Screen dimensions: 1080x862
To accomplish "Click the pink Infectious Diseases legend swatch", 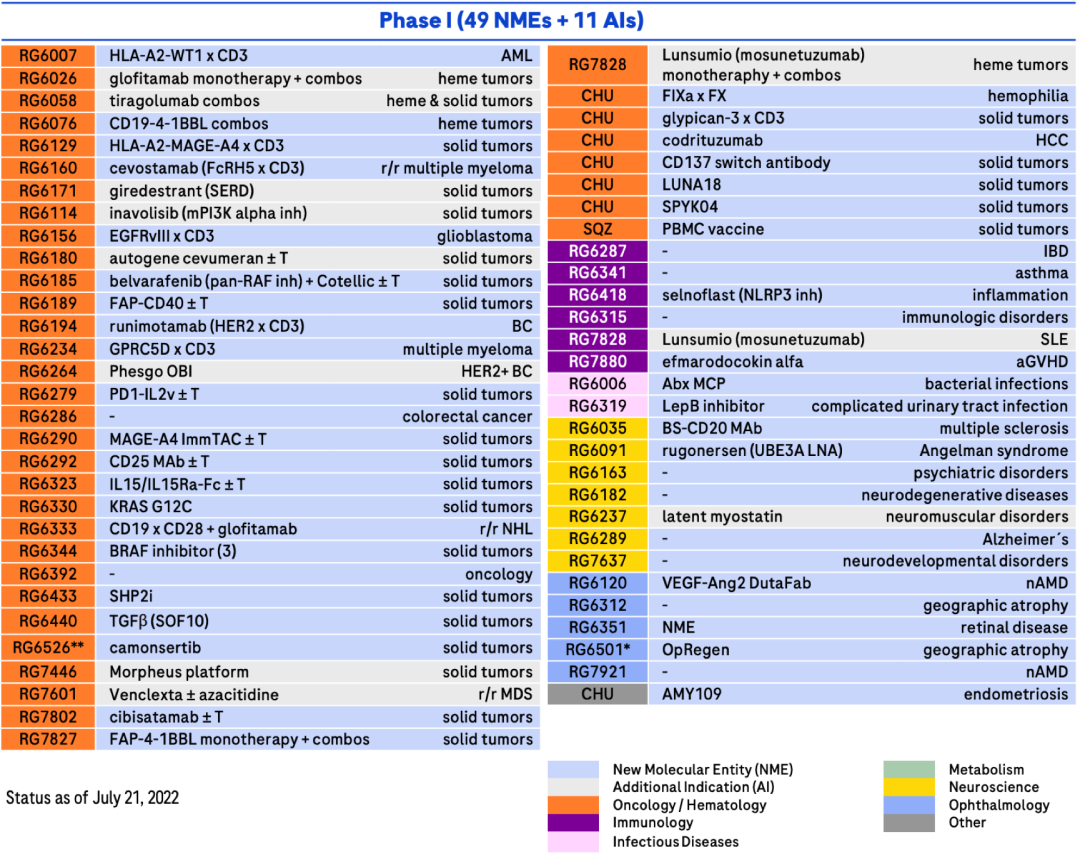I will [x=573, y=841].
